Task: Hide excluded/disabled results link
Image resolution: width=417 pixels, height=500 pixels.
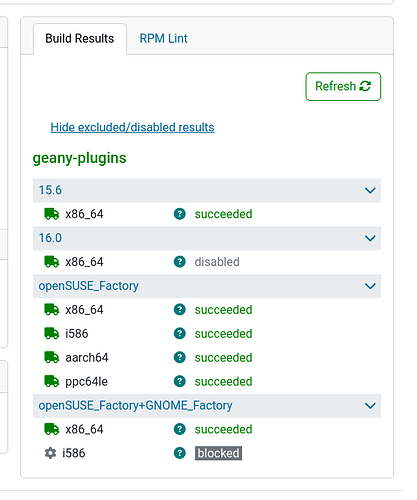Action: click(x=132, y=127)
